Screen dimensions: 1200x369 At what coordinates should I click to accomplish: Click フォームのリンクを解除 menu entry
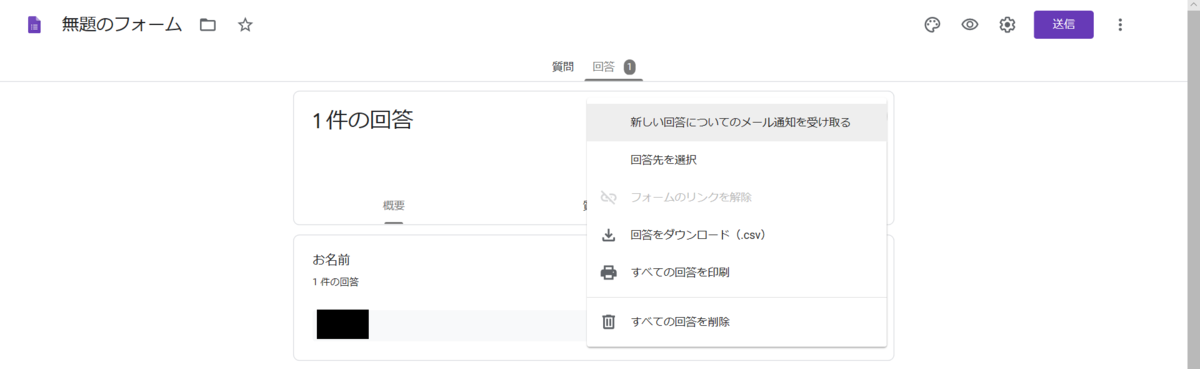coord(736,197)
